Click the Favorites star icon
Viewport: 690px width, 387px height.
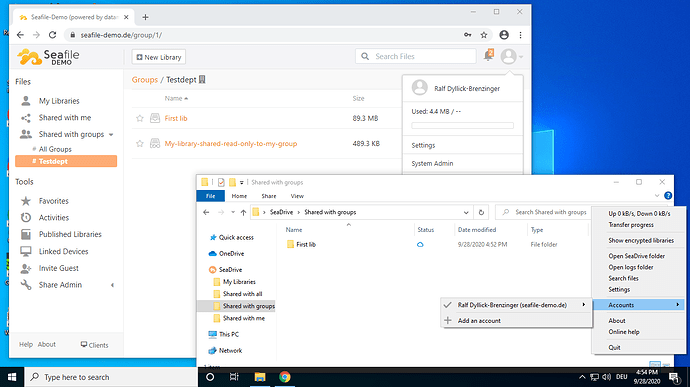pyautogui.click(x=26, y=201)
